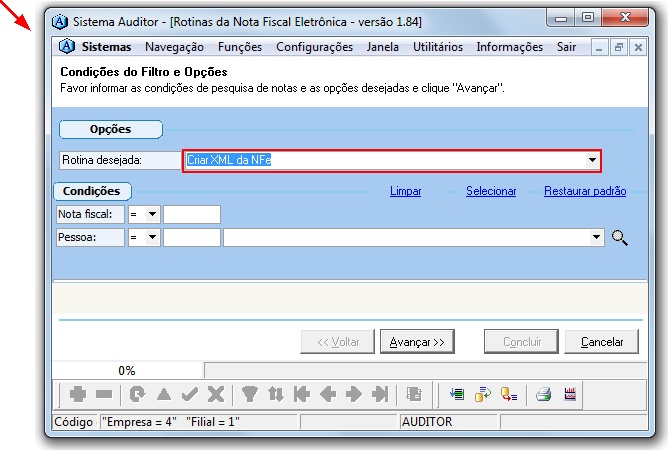This screenshot has width=668, height=450.
Task: Click the yellow database with green arrow icon
Action: coord(483,394)
